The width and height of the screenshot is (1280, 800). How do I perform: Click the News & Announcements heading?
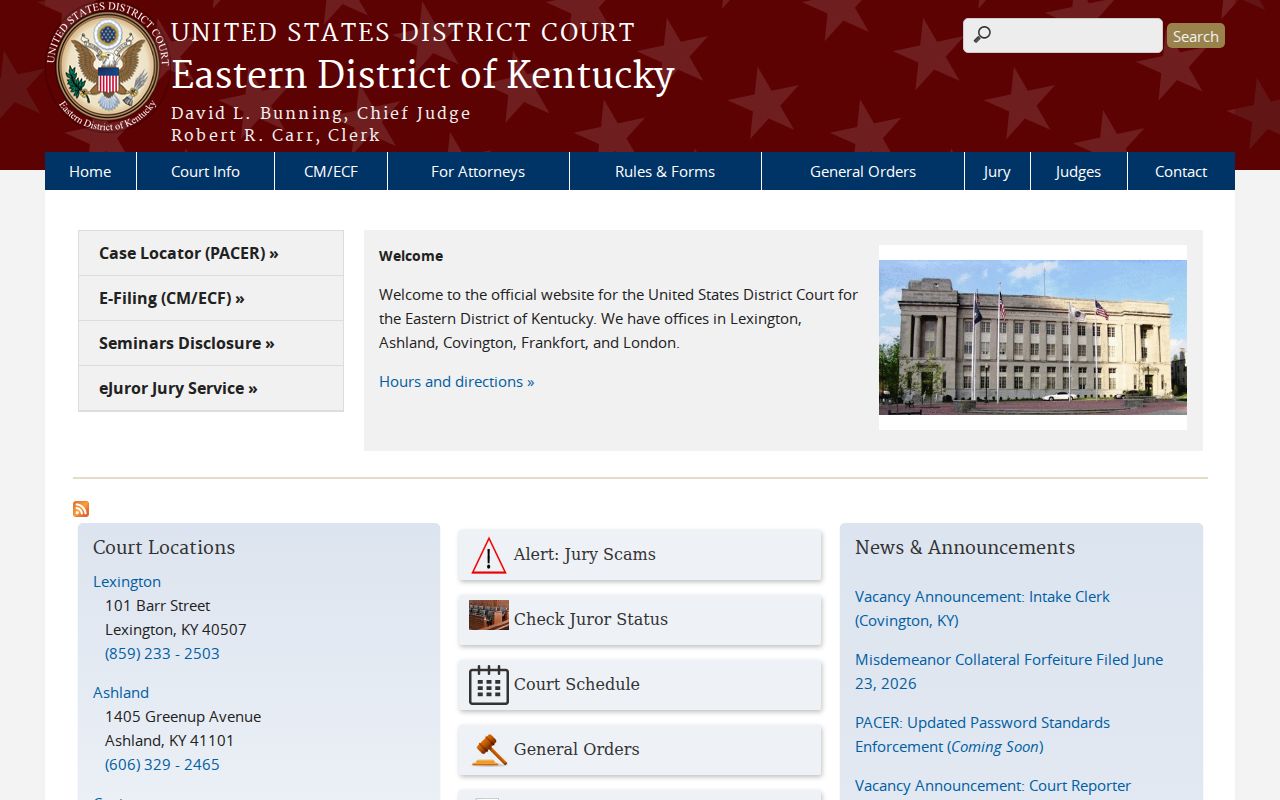[965, 547]
